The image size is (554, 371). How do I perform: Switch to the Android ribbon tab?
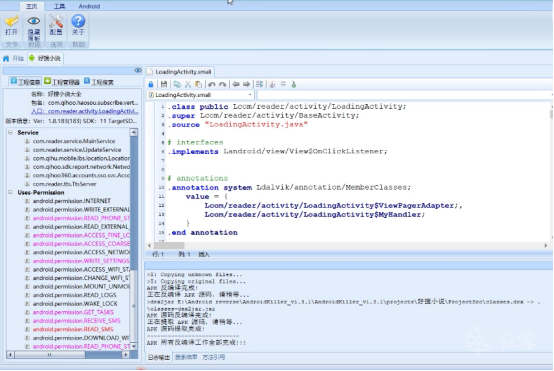(x=89, y=6)
